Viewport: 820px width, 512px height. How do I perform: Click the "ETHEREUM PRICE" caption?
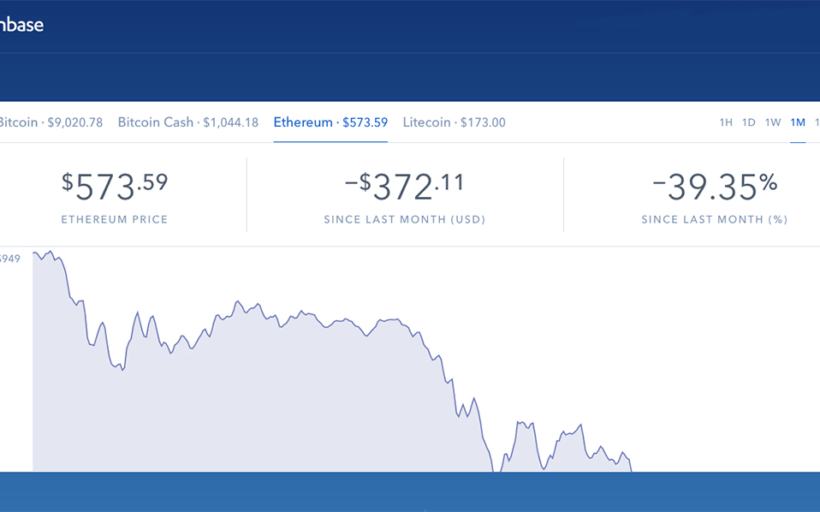(x=114, y=219)
